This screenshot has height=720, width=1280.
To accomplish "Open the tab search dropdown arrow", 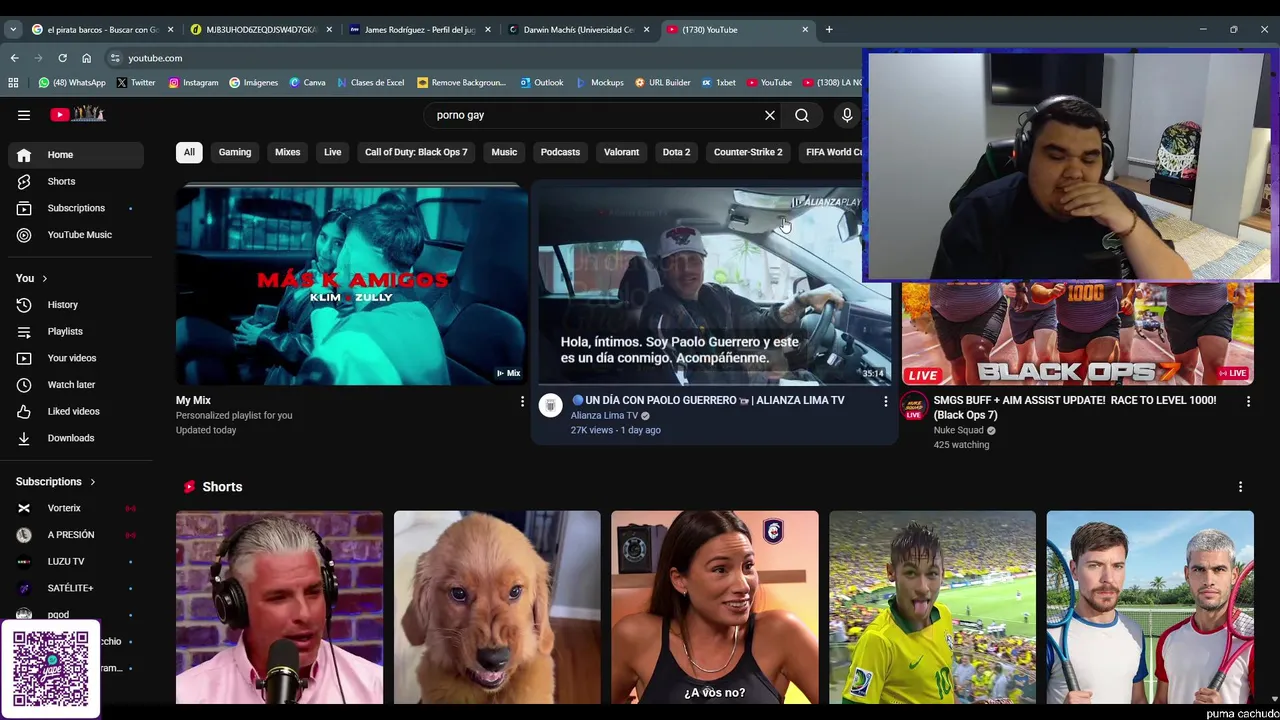I will point(13,30).
